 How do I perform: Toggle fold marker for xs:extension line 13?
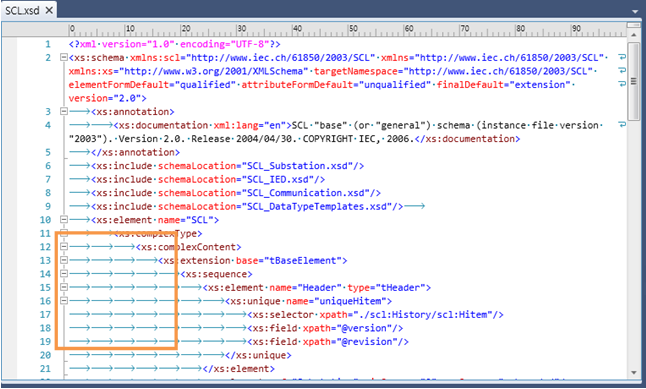pos(63,260)
